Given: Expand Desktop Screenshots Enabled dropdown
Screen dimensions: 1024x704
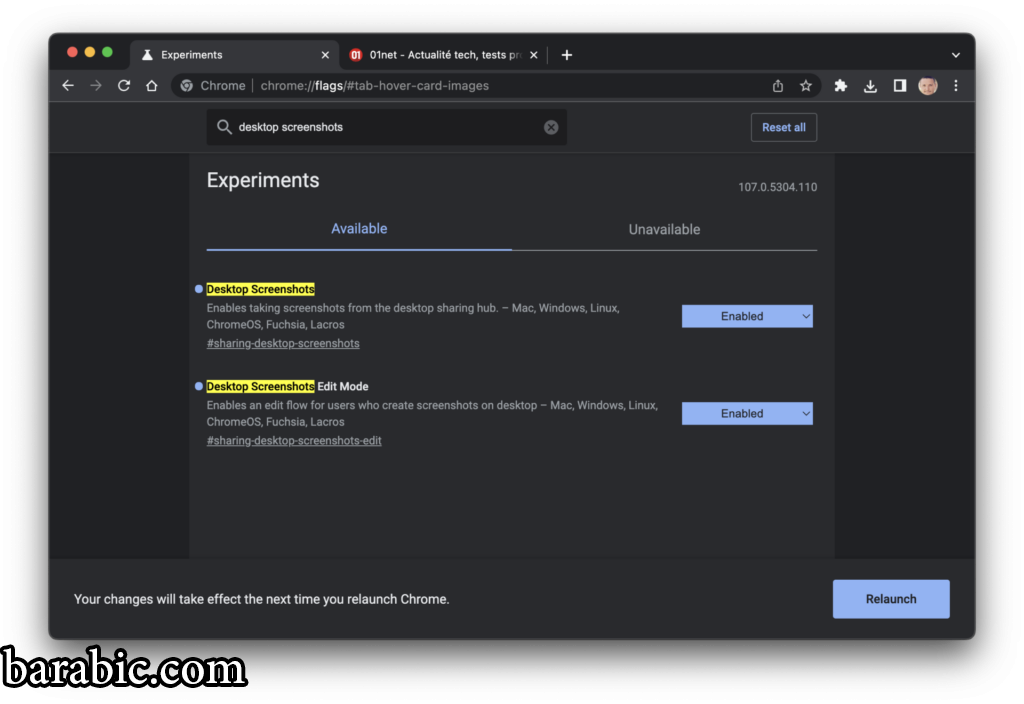Looking at the screenshot, I should (747, 316).
